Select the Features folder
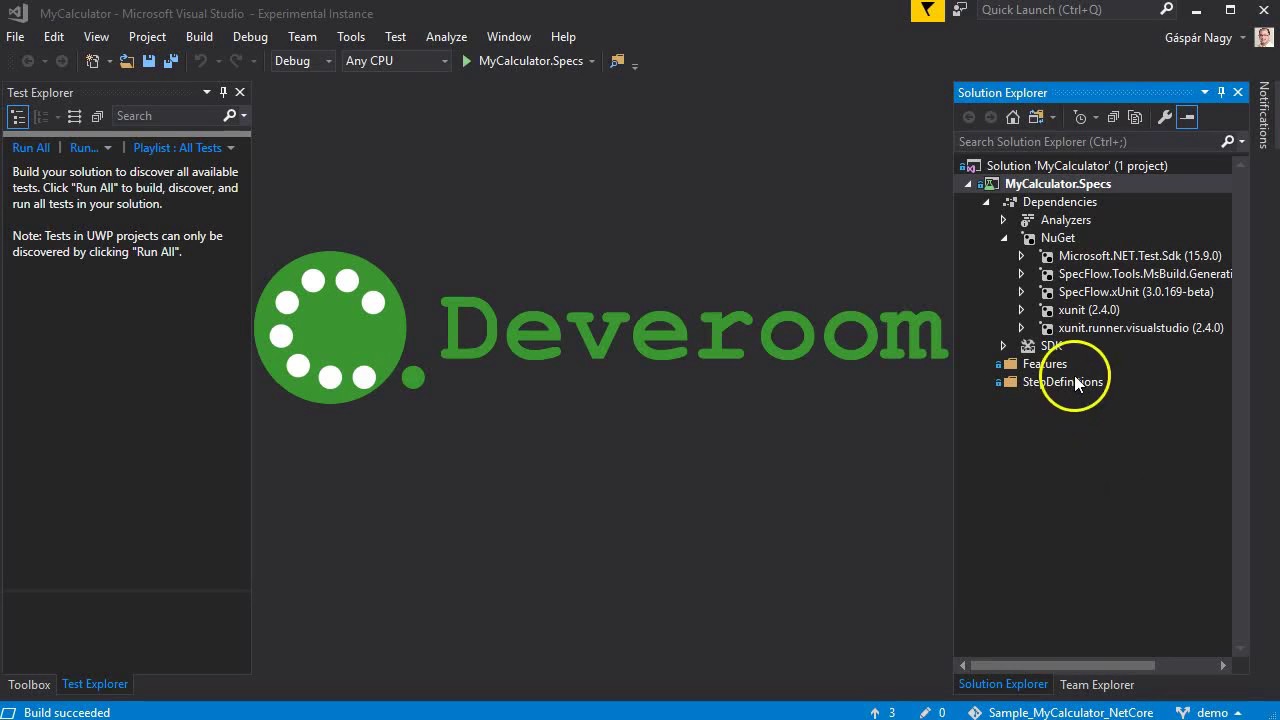Screen dimensions: 1280x720 (x=1045, y=364)
